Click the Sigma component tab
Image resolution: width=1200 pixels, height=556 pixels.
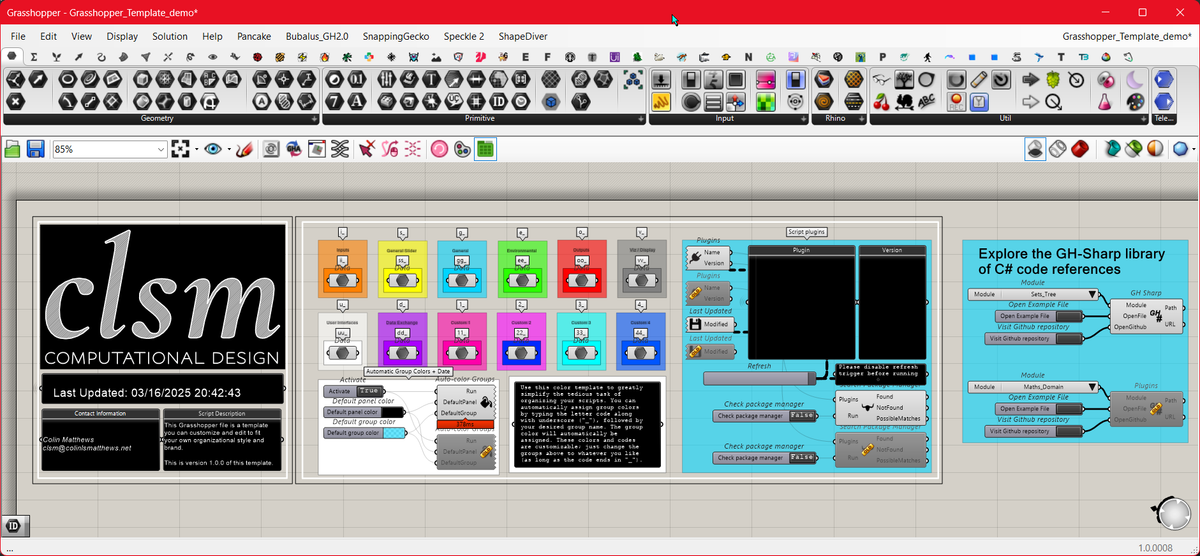[34, 56]
